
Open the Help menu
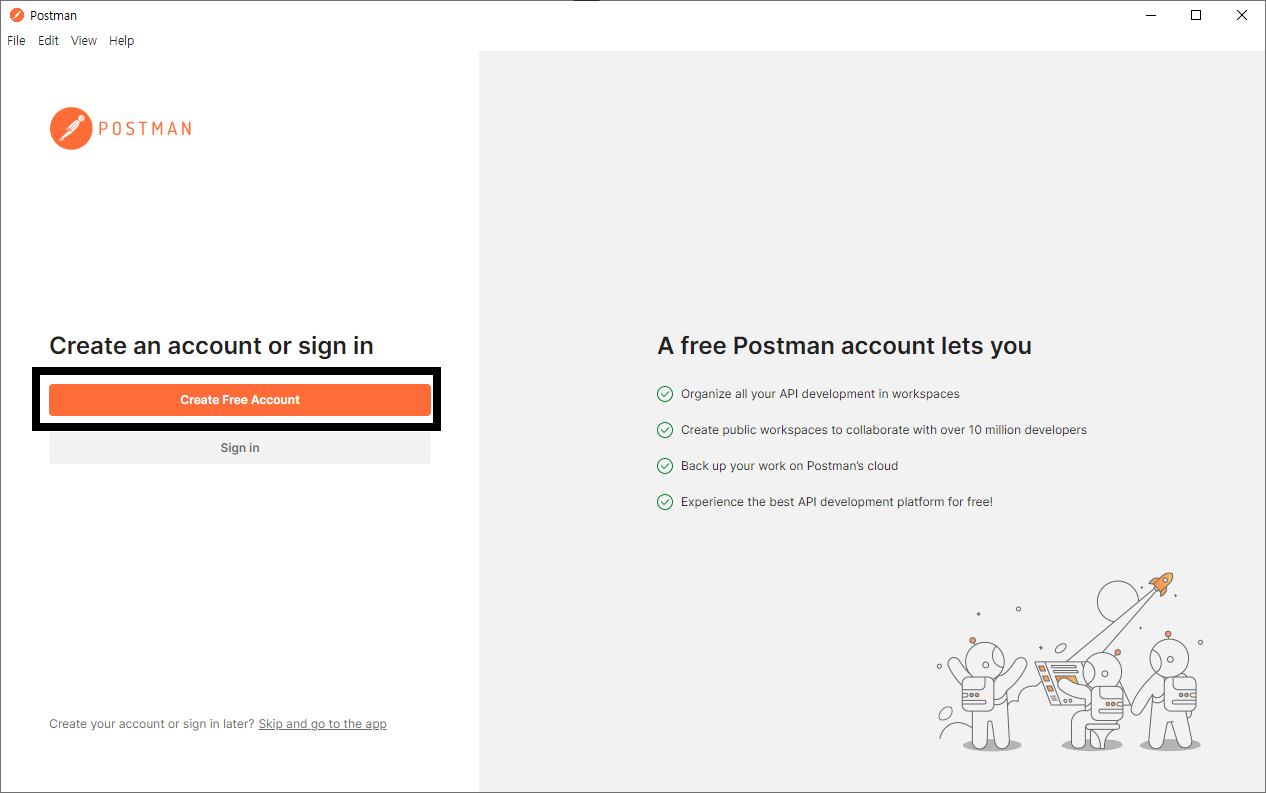click(121, 40)
